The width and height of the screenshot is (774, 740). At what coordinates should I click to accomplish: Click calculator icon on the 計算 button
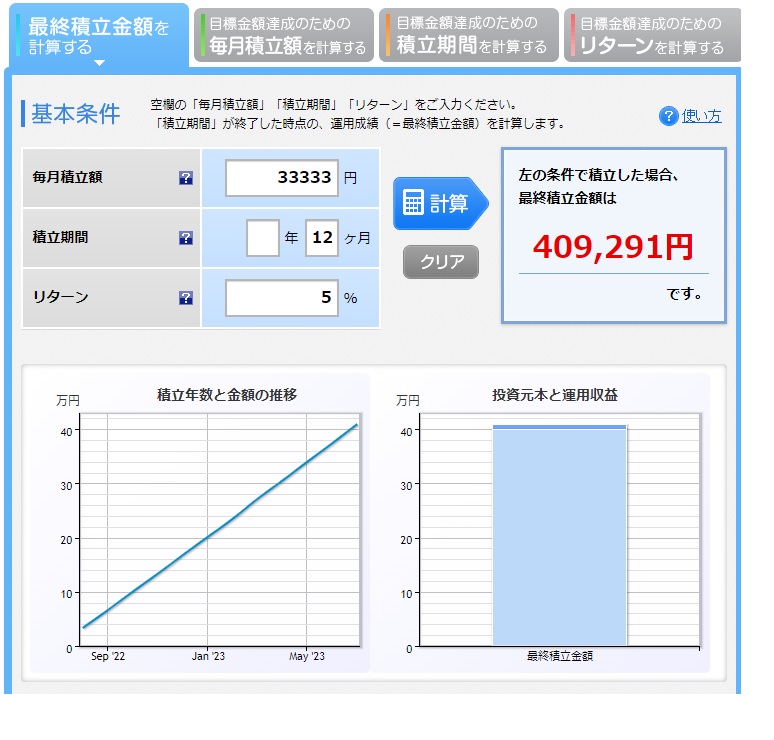coord(413,203)
